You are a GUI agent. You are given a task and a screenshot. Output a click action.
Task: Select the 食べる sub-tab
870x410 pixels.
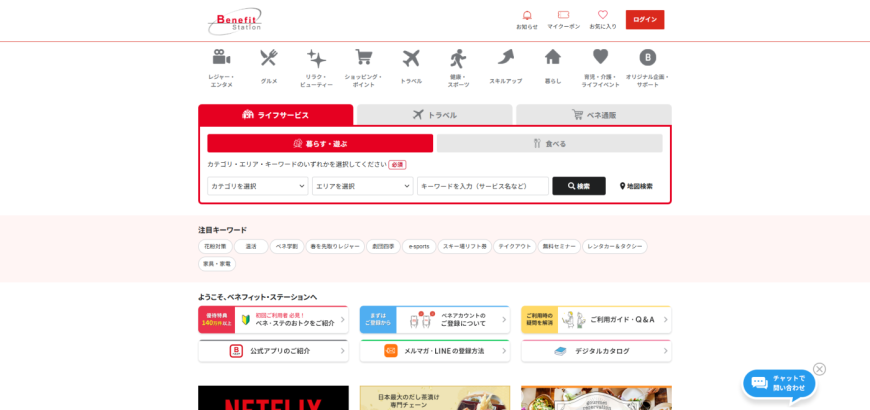(x=549, y=143)
